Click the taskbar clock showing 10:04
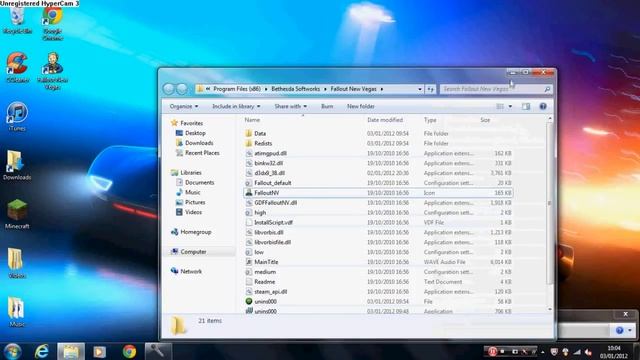 tap(613, 352)
